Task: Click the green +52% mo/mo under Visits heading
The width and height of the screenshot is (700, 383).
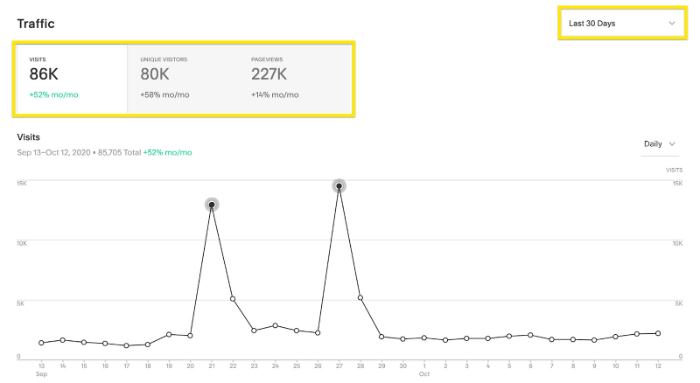Action: (167, 153)
